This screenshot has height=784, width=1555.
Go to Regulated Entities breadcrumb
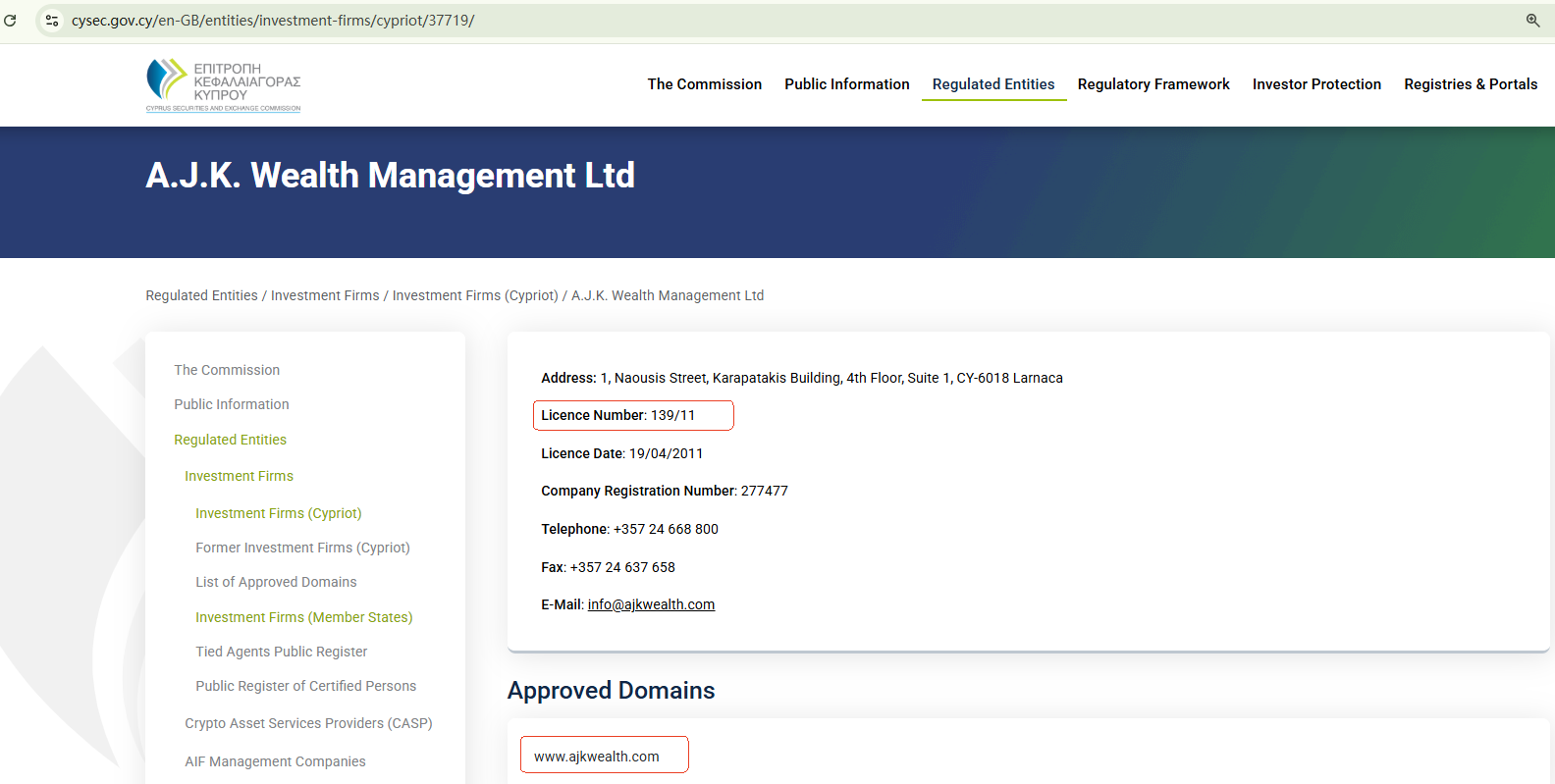point(201,295)
